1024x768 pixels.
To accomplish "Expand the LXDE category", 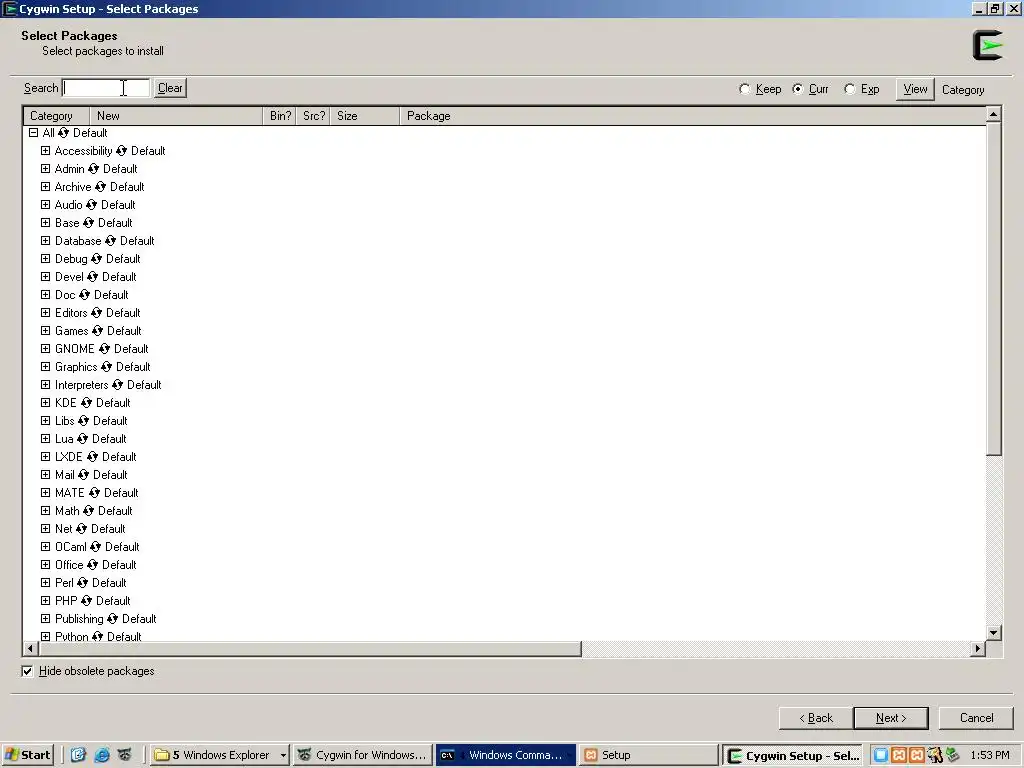I will pos(46,457).
